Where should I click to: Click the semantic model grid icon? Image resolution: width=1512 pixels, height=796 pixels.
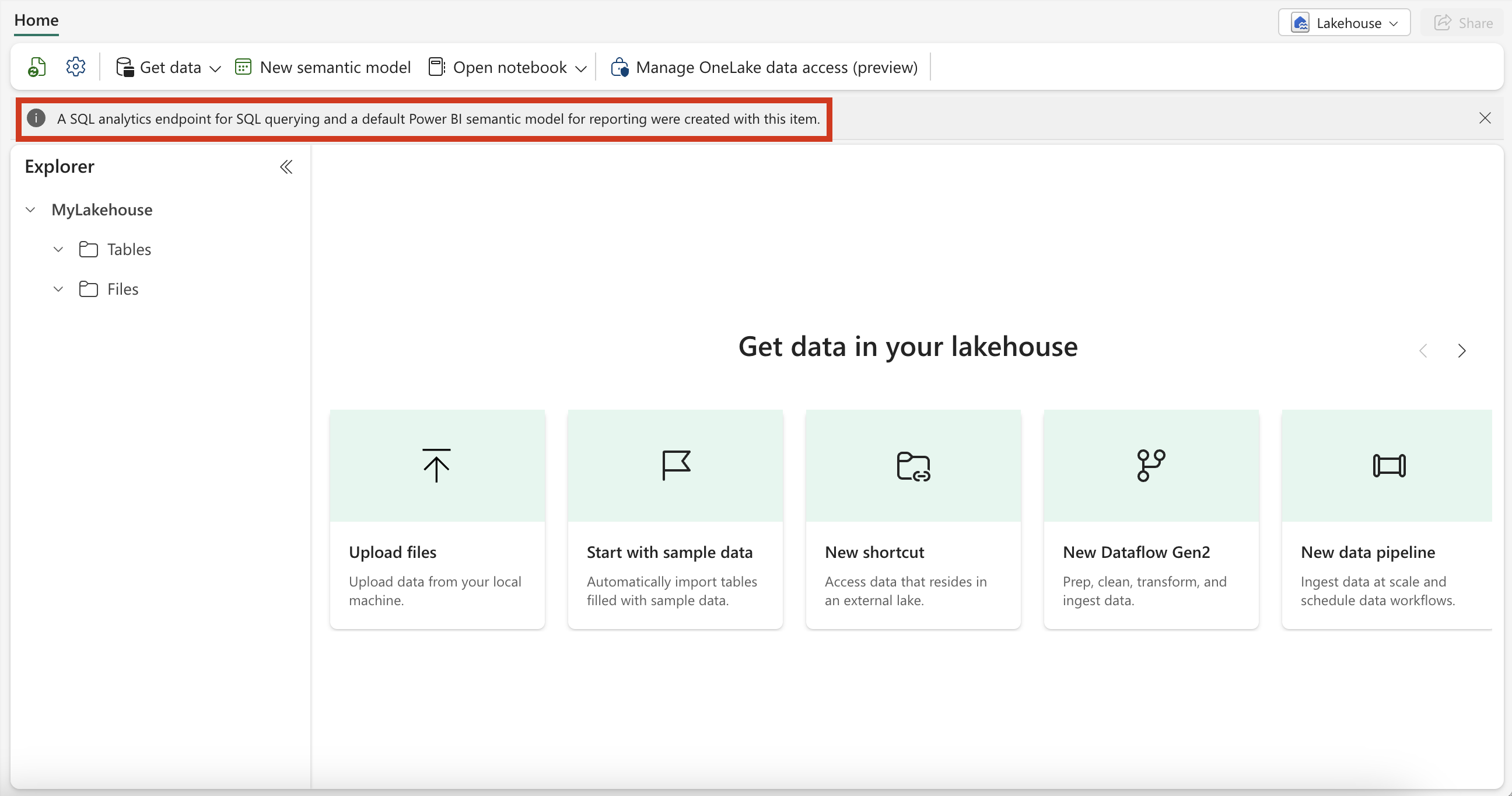[x=243, y=67]
